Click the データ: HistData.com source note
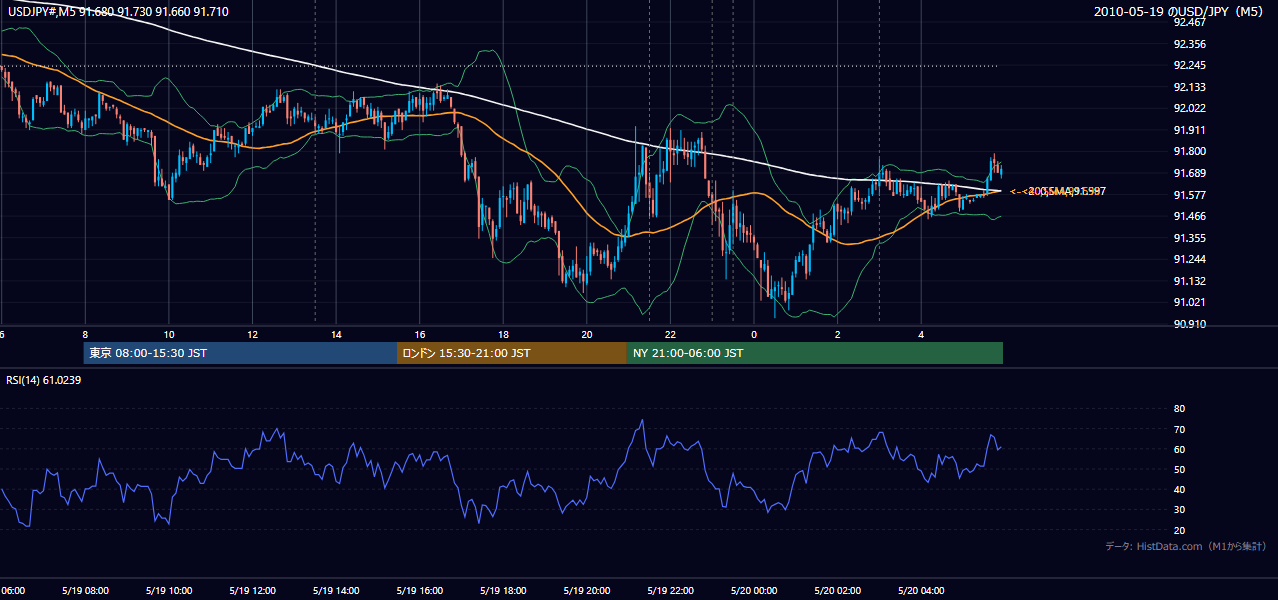The image size is (1278, 600). point(1185,546)
